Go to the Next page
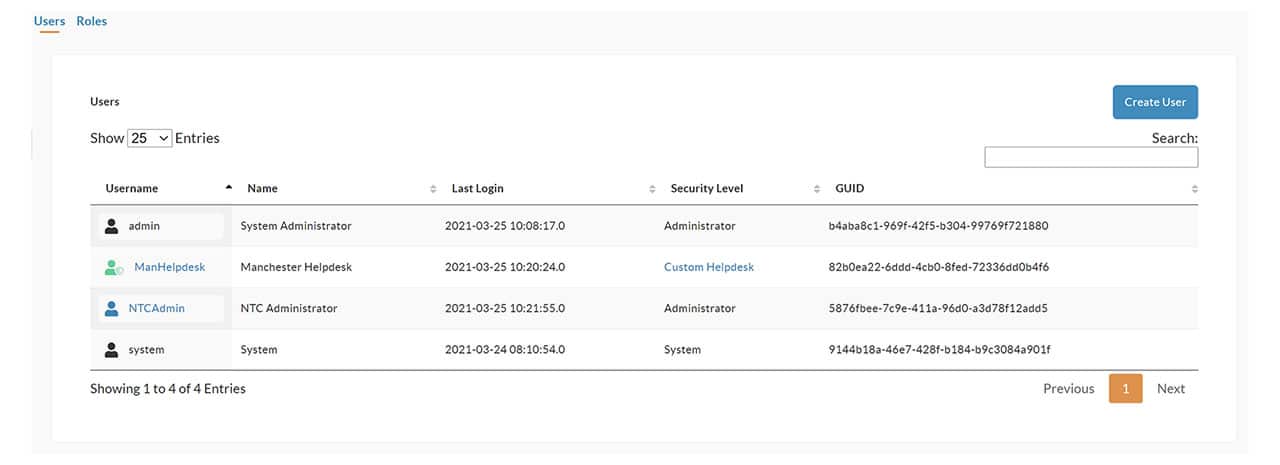1280x465 pixels. (1171, 389)
